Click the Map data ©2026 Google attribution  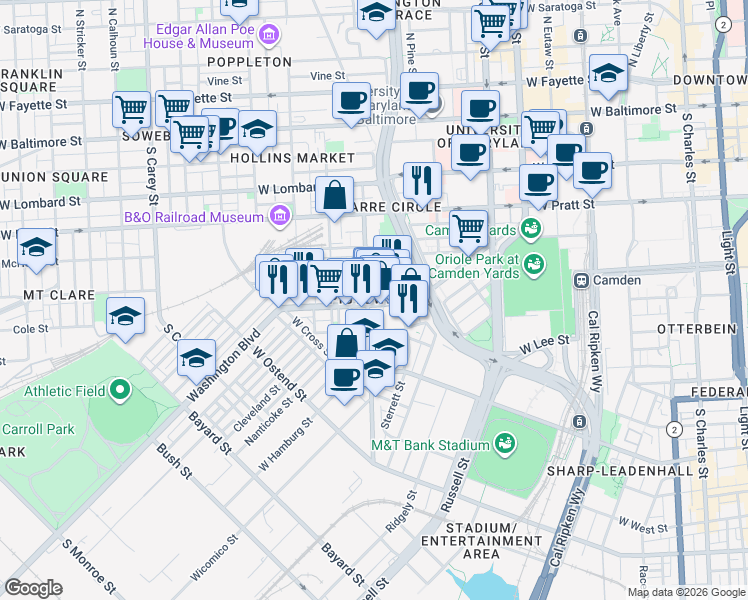686,593
